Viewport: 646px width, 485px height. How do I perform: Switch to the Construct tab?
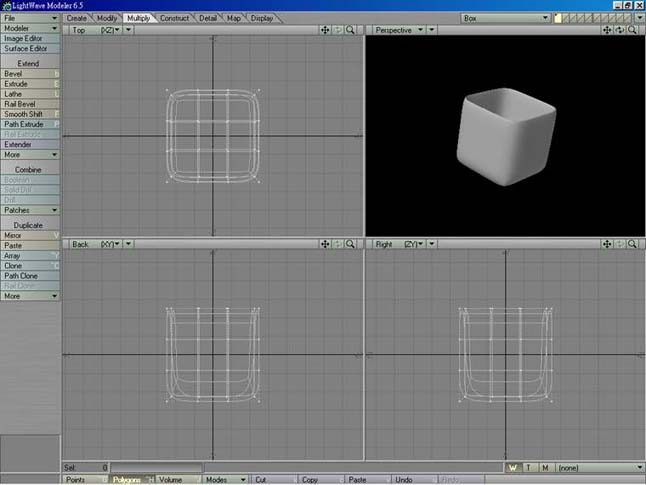click(174, 18)
